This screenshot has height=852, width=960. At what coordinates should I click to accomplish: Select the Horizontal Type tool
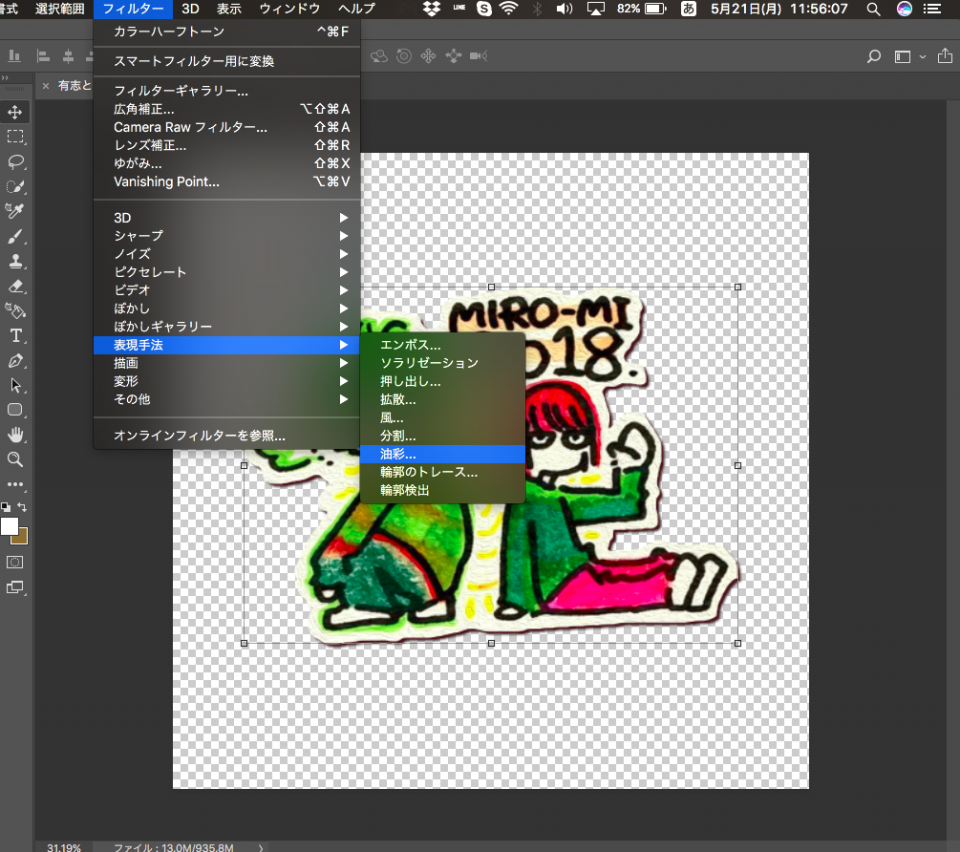(15, 335)
